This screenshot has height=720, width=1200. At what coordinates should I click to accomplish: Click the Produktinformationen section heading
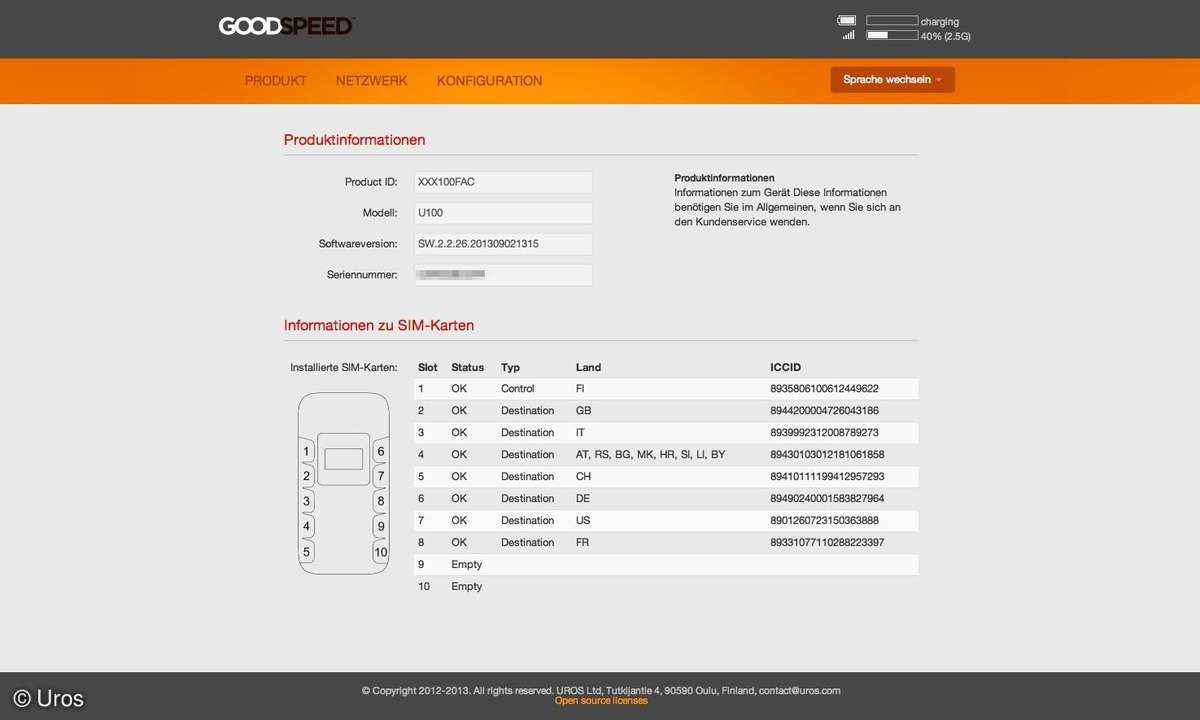(x=355, y=140)
